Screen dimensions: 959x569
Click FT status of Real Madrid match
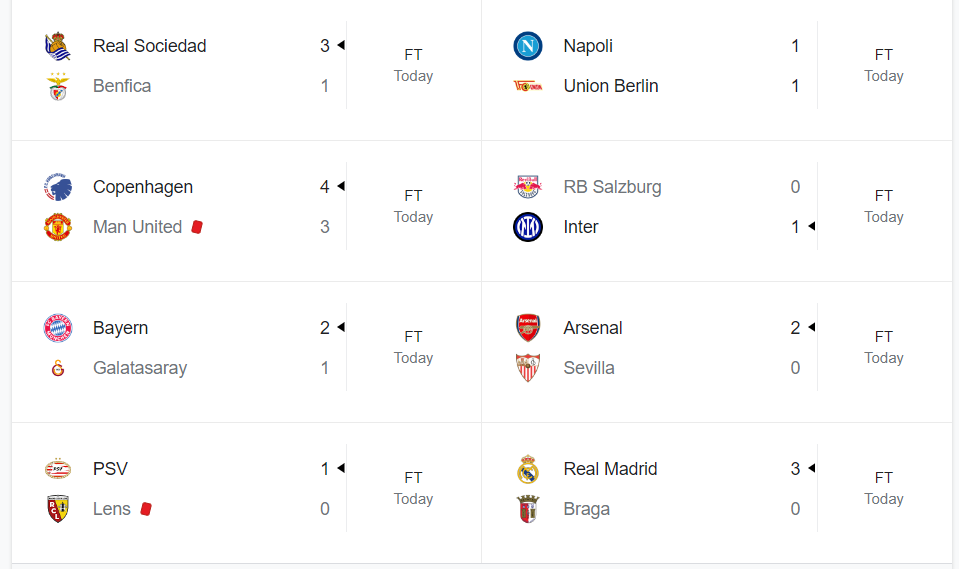pyautogui.click(x=883, y=478)
